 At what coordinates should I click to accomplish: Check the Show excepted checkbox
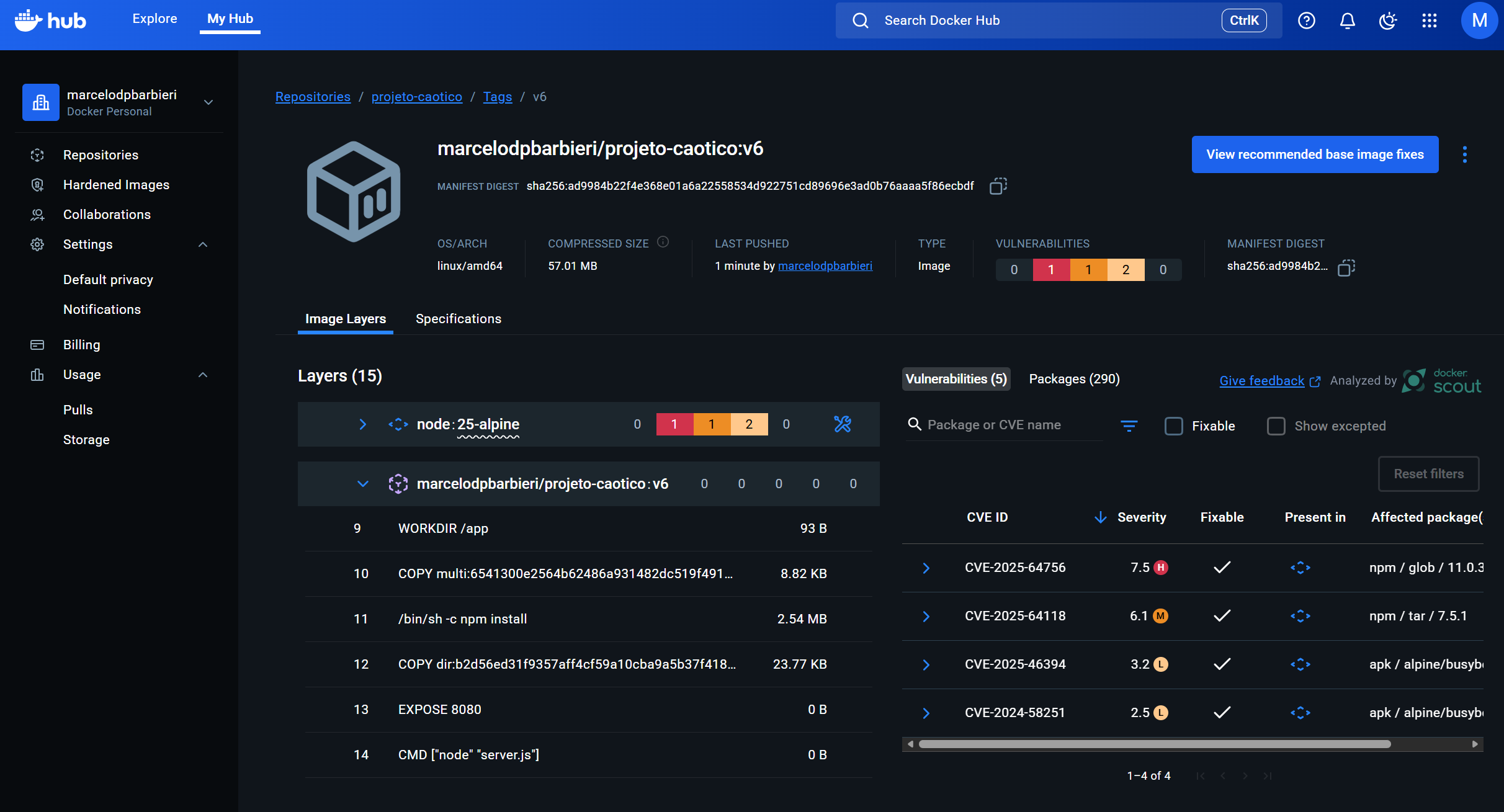[1276, 426]
